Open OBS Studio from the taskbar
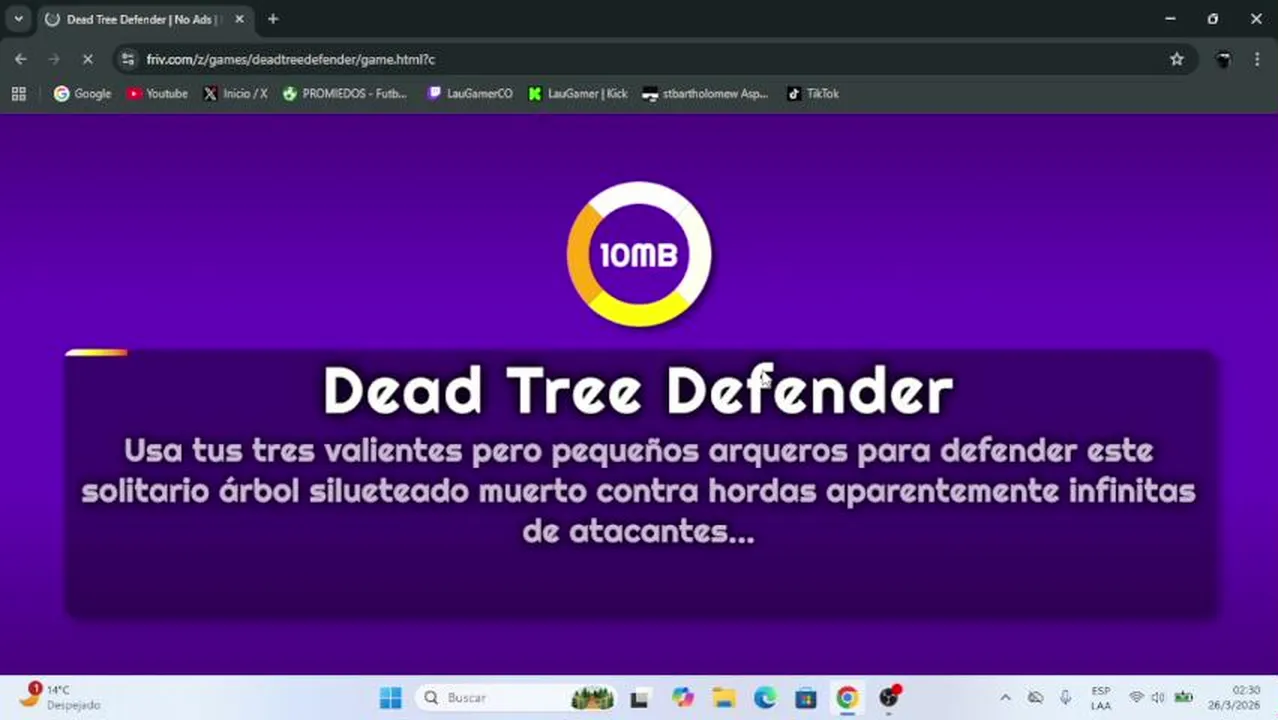1278x720 pixels. click(x=889, y=698)
